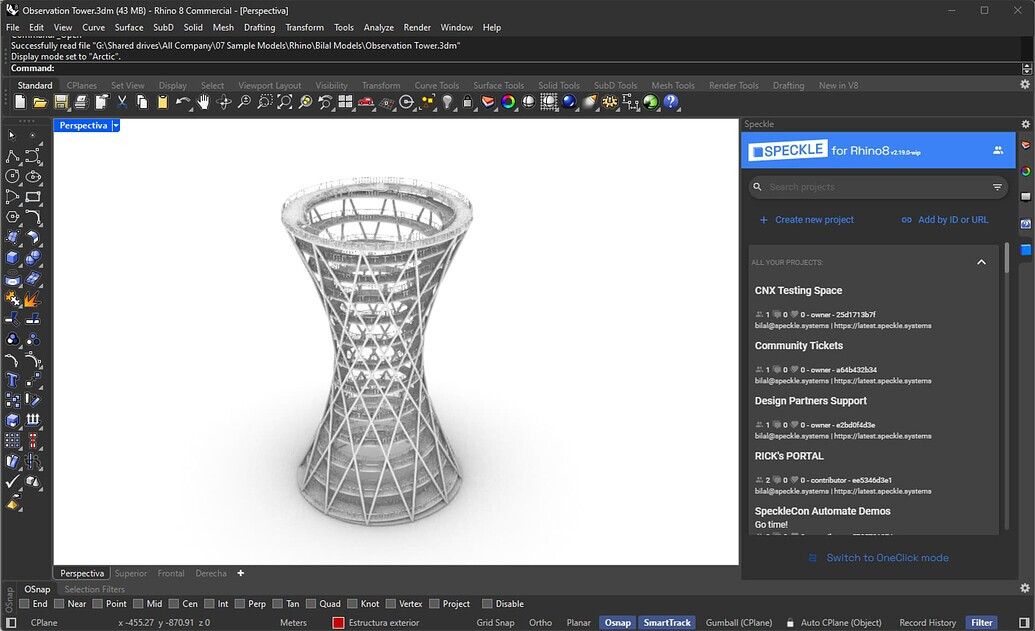Open the CNX Testing Space project

[798, 290]
